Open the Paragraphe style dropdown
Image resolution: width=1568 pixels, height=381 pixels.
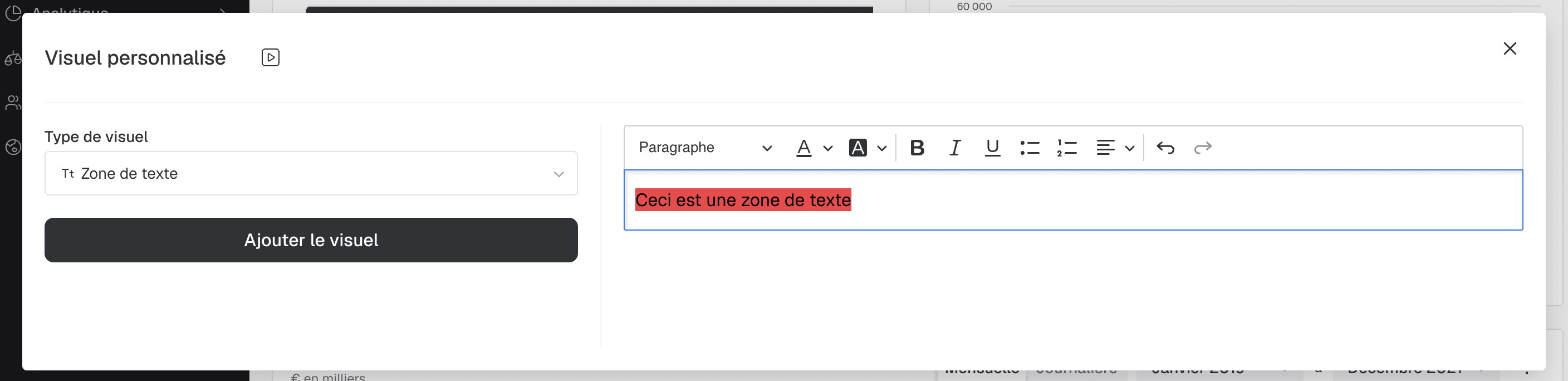click(x=705, y=147)
